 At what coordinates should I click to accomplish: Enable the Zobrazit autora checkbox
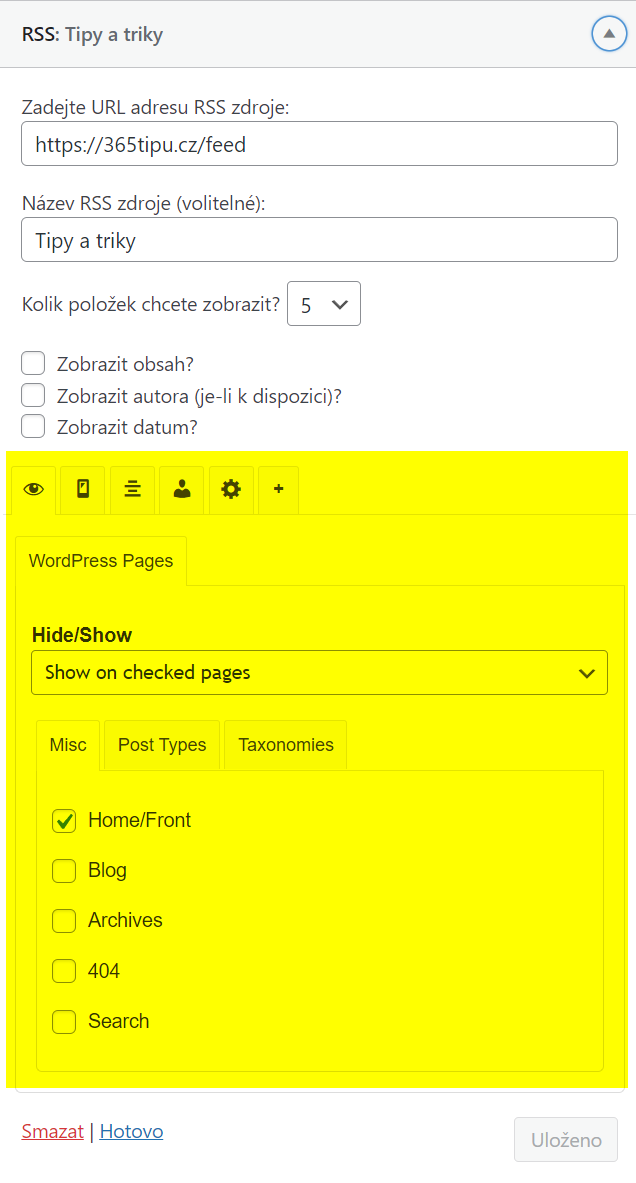pos(33,395)
